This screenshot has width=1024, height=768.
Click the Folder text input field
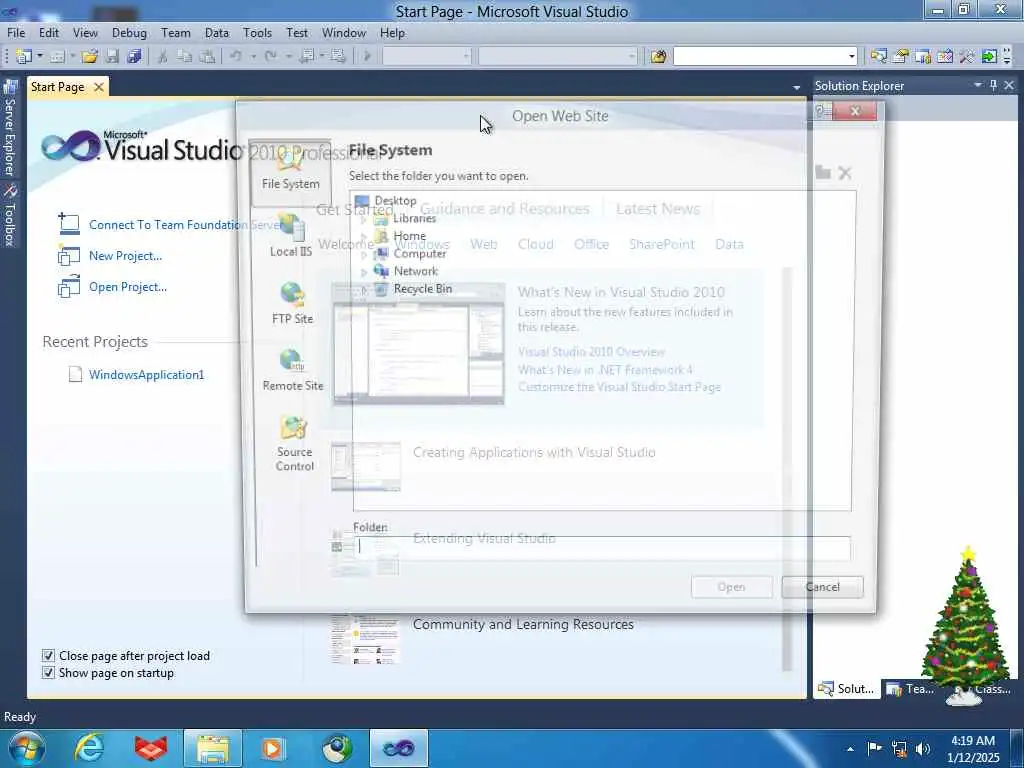click(x=601, y=548)
